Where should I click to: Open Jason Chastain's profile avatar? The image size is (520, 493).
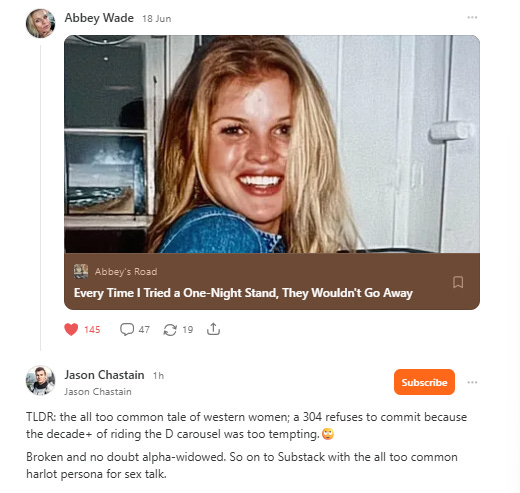pos(41,380)
